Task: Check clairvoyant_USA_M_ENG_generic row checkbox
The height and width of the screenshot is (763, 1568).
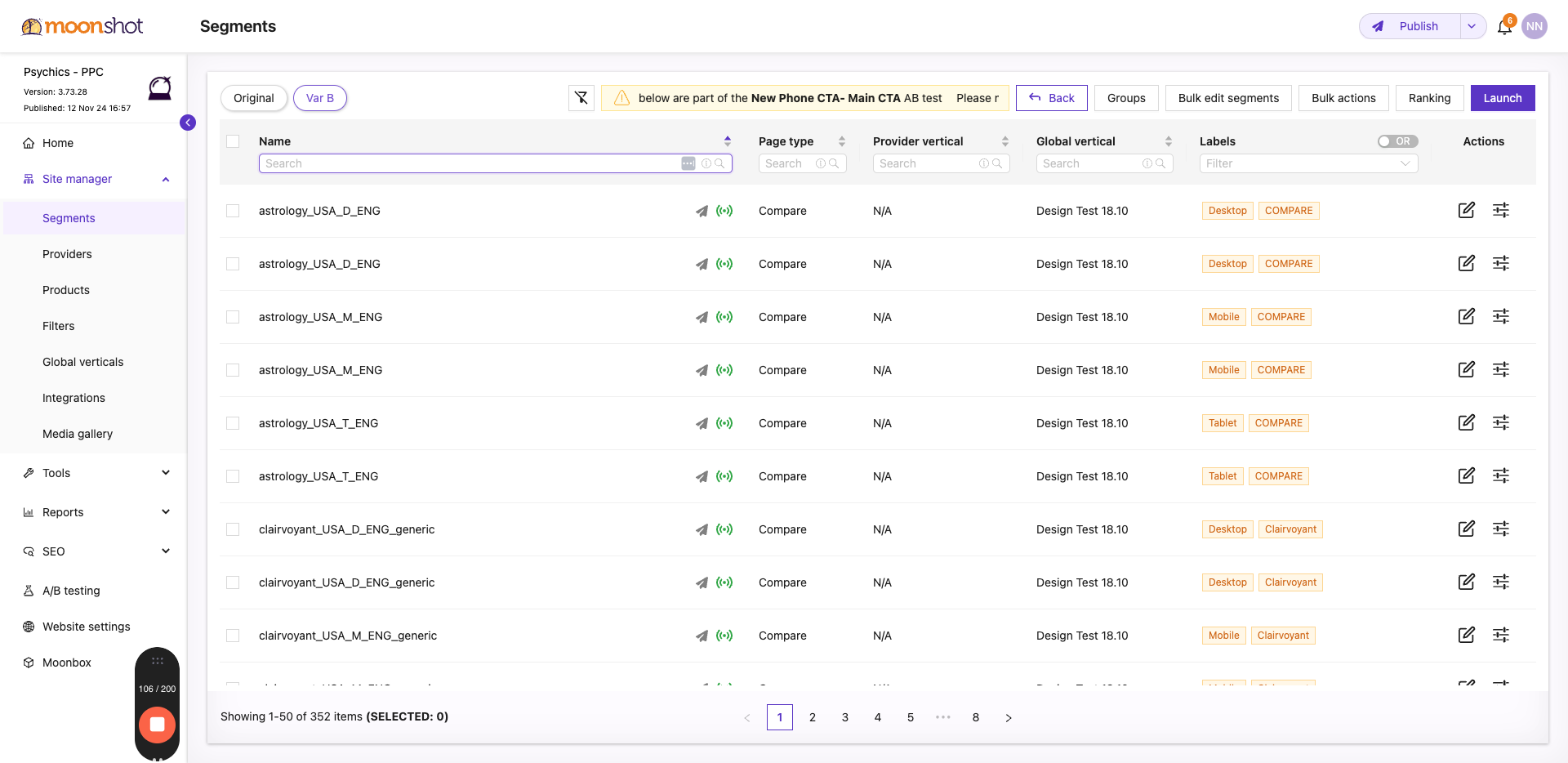Action: tap(233, 636)
